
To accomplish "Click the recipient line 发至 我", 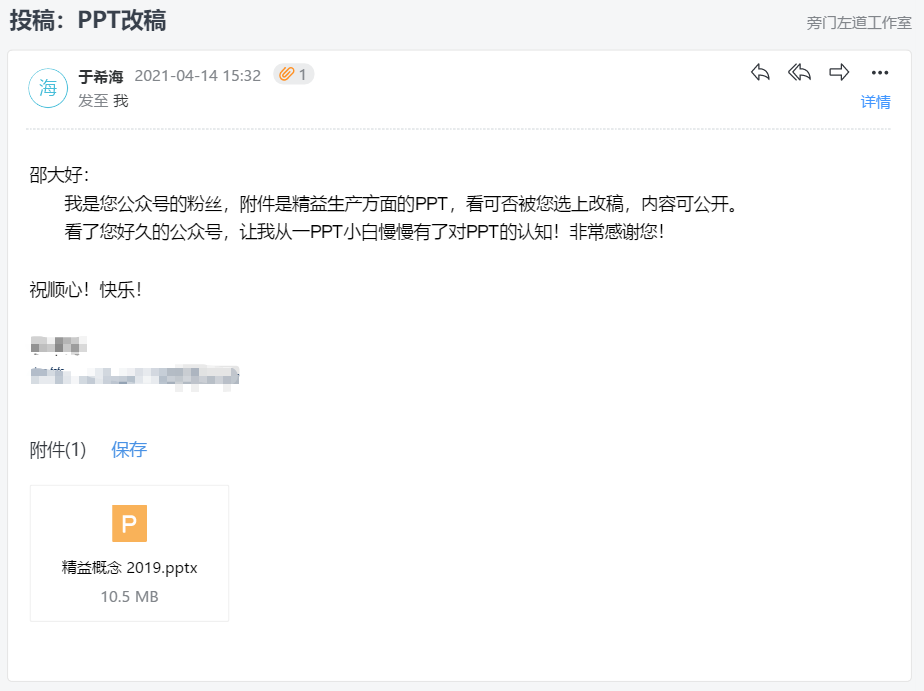I will tap(103, 101).
